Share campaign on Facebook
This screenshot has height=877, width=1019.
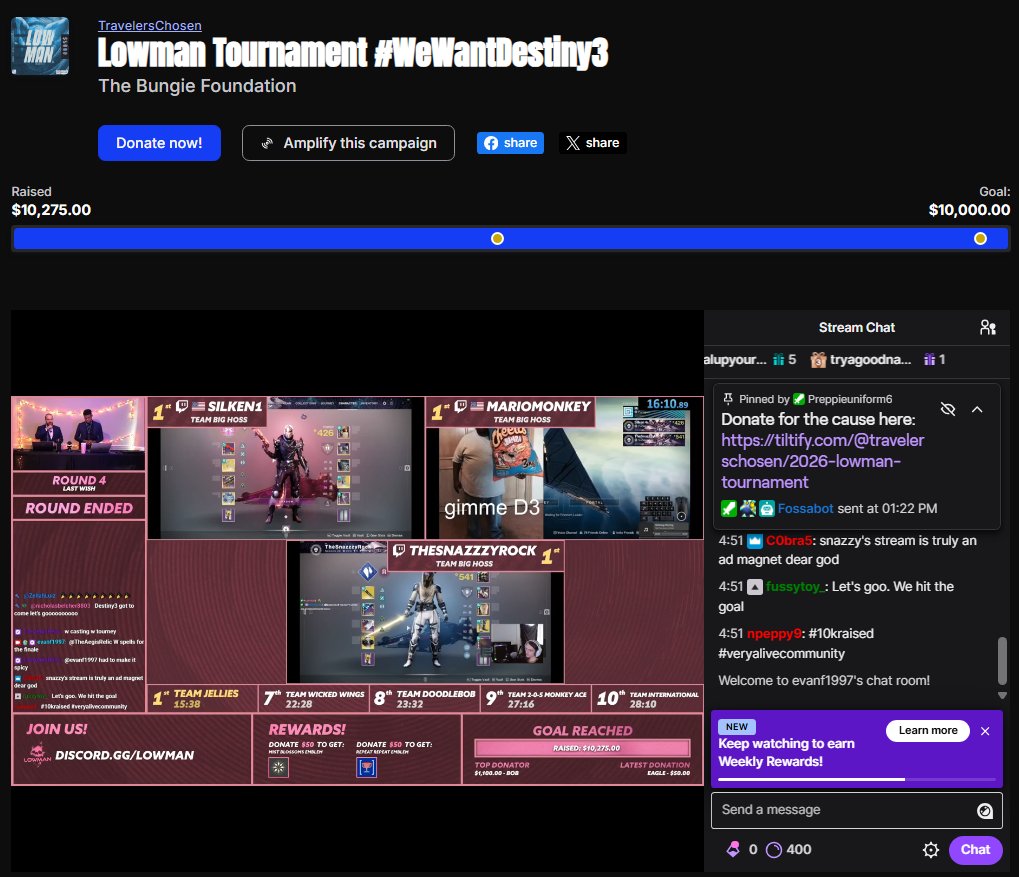(x=510, y=143)
